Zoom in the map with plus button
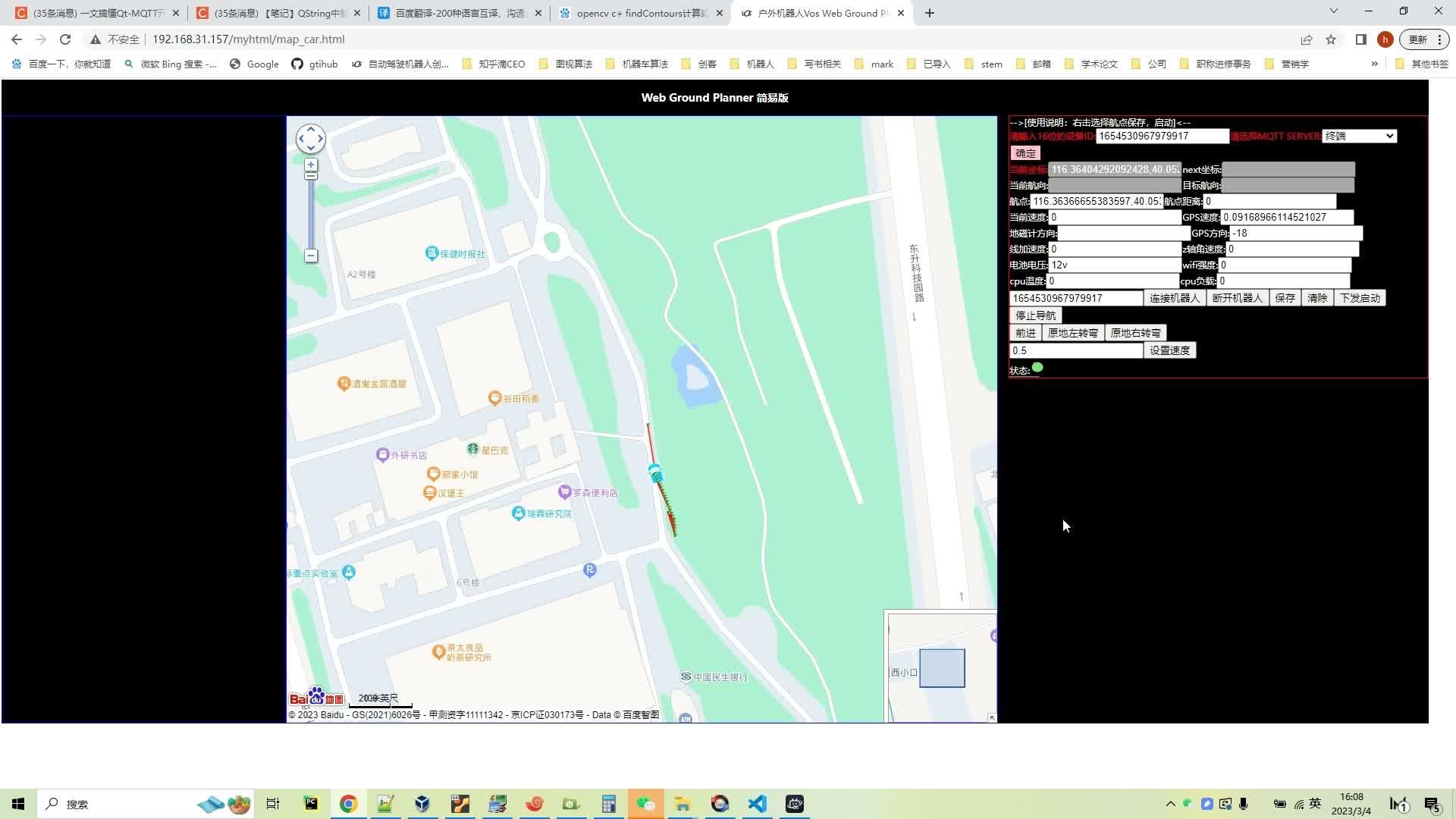This screenshot has width=1456, height=819. [x=311, y=165]
